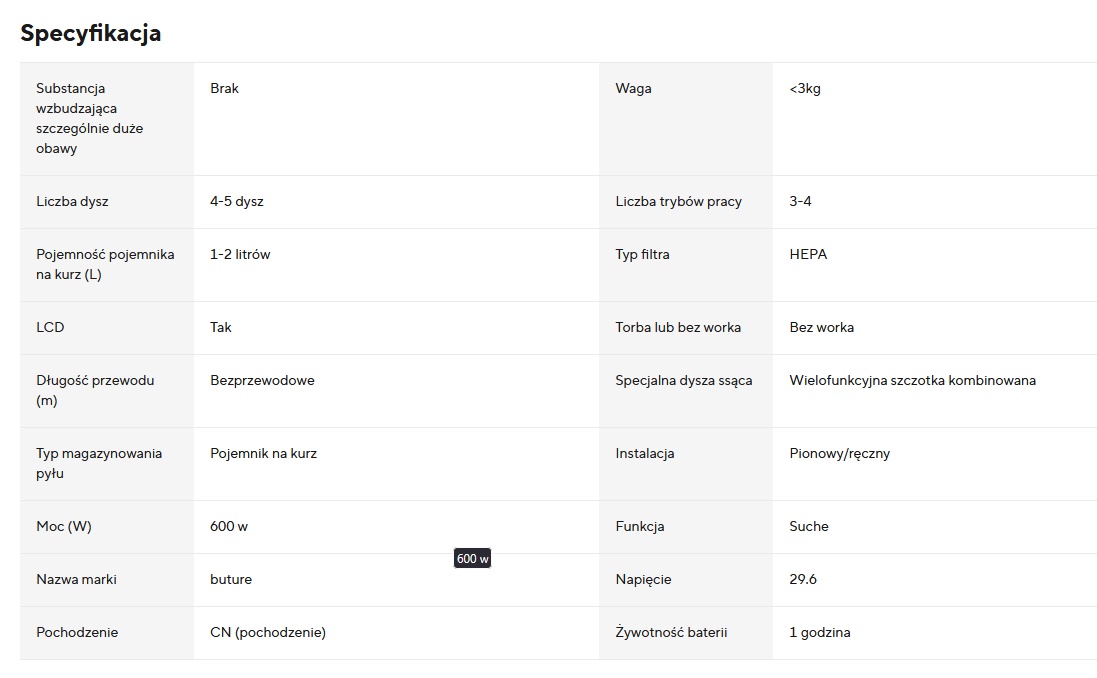
Task: Click the Specyfikacja heading
Action: [90, 33]
